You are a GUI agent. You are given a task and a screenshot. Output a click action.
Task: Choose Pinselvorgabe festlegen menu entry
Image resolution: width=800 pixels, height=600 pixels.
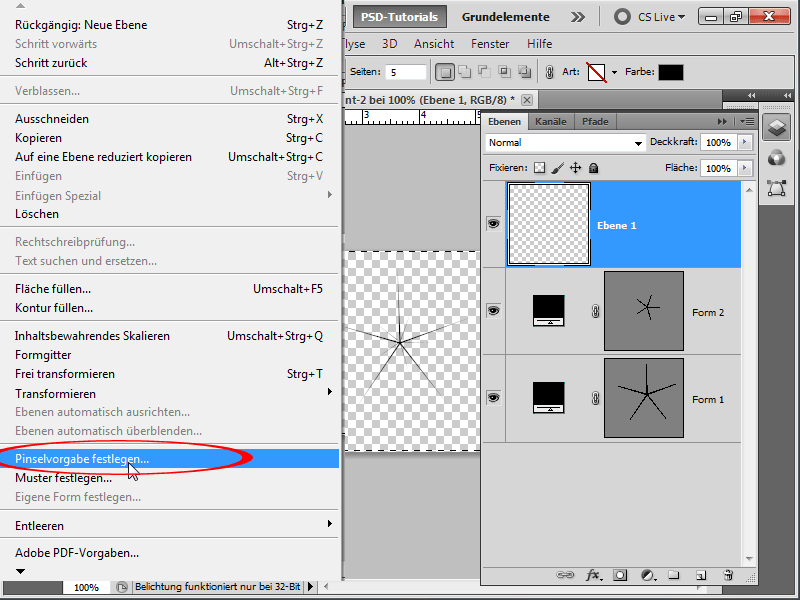pos(169,459)
